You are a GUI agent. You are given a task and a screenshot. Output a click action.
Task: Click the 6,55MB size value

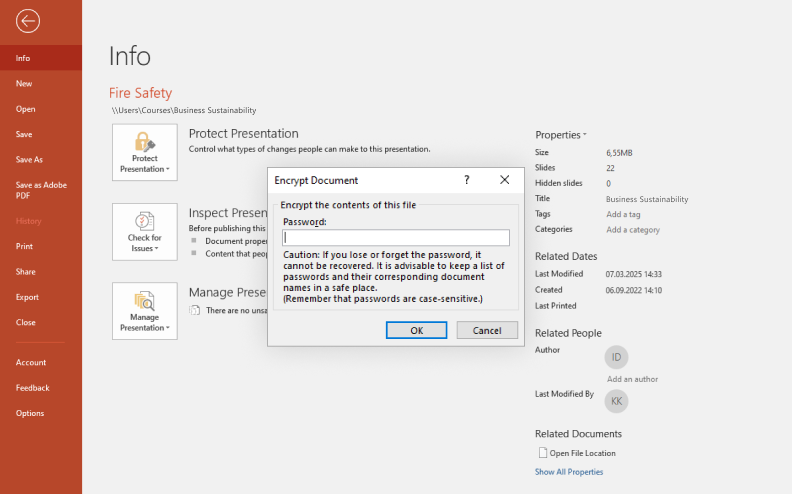(x=619, y=153)
